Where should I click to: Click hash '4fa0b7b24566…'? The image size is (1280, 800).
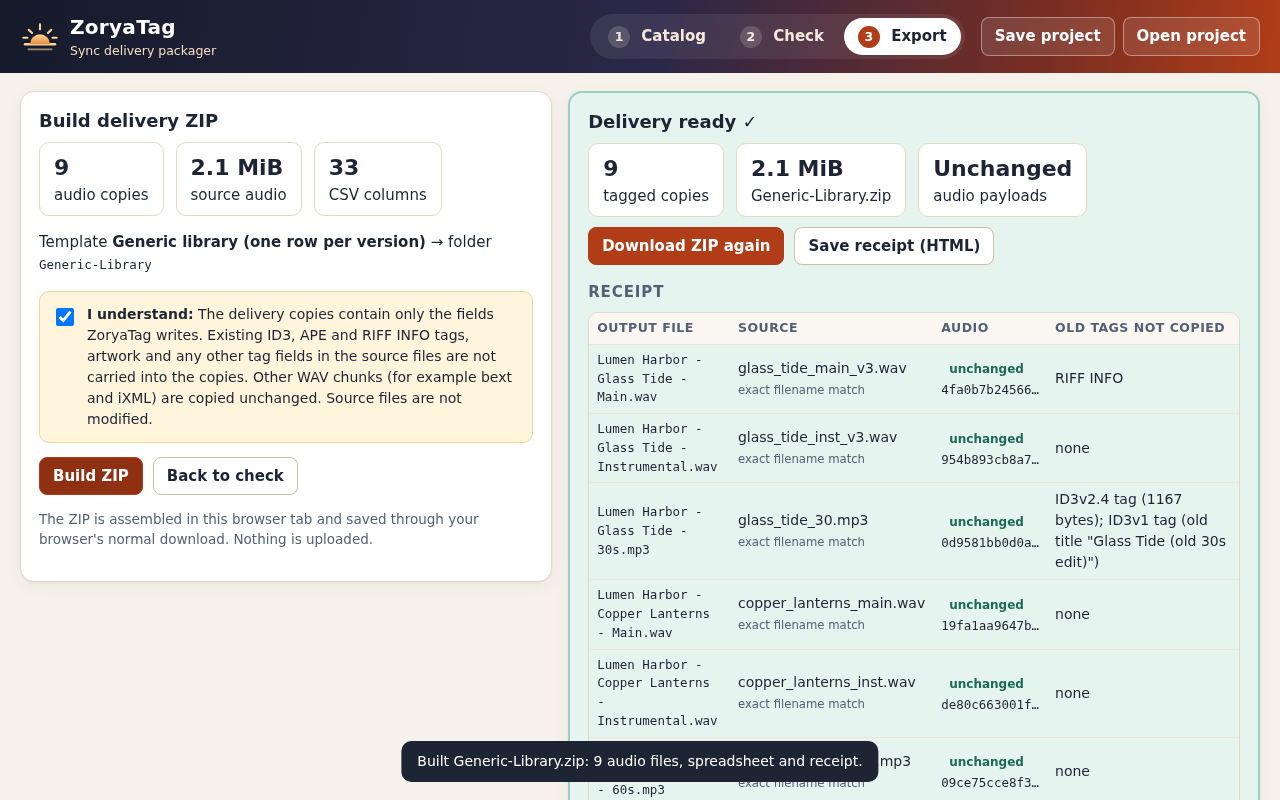click(990, 390)
